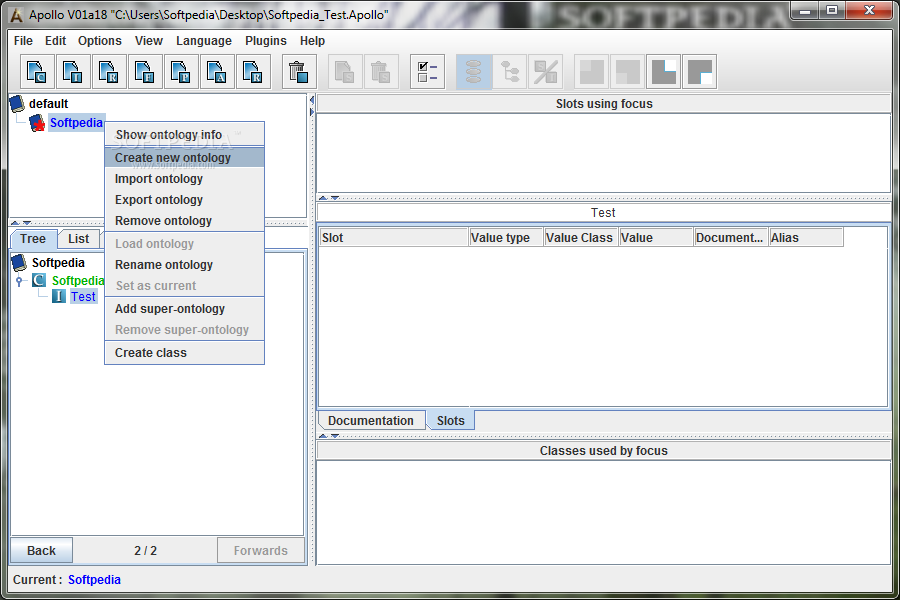Click the up arrow below Slots using focus
900x600 pixels.
[323, 198]
